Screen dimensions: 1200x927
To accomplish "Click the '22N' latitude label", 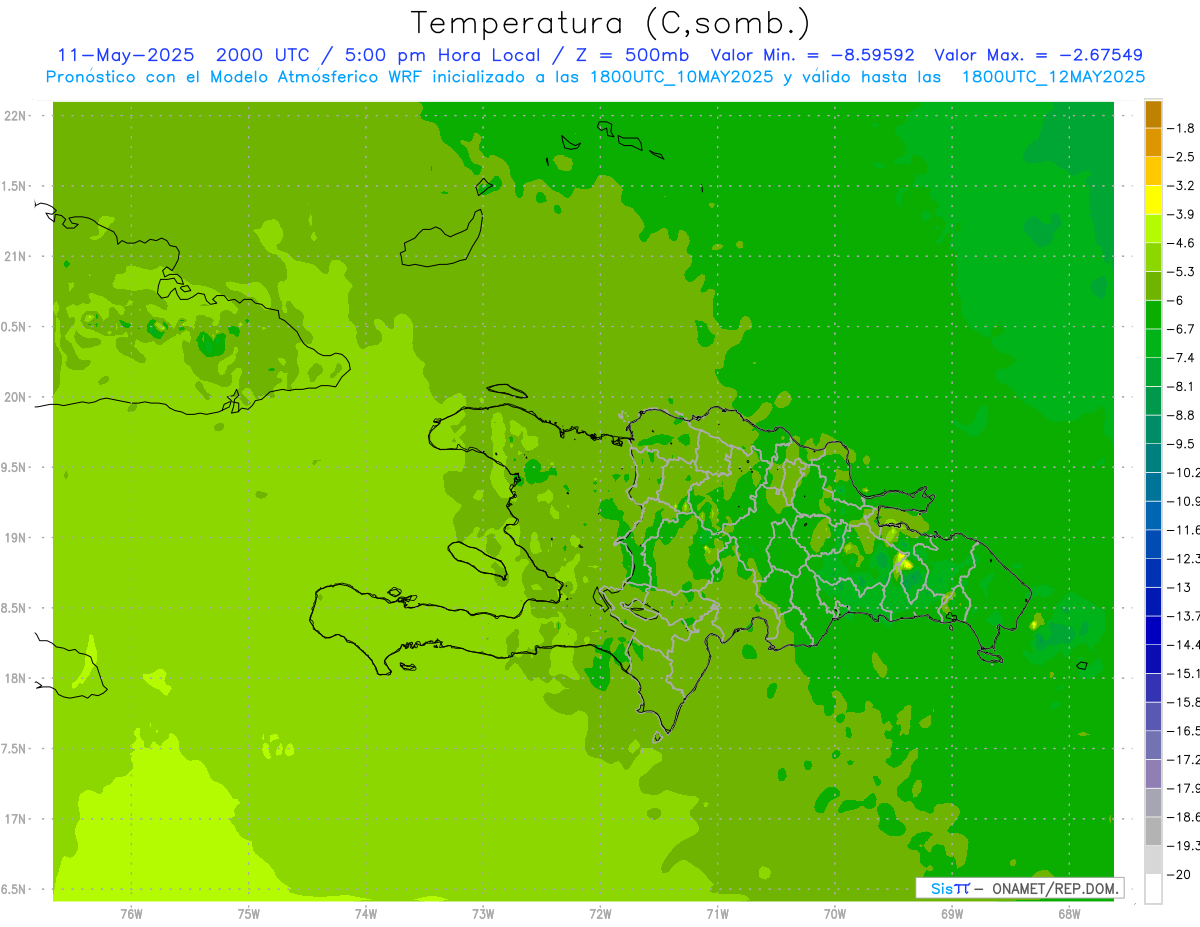I will [15, 116].
